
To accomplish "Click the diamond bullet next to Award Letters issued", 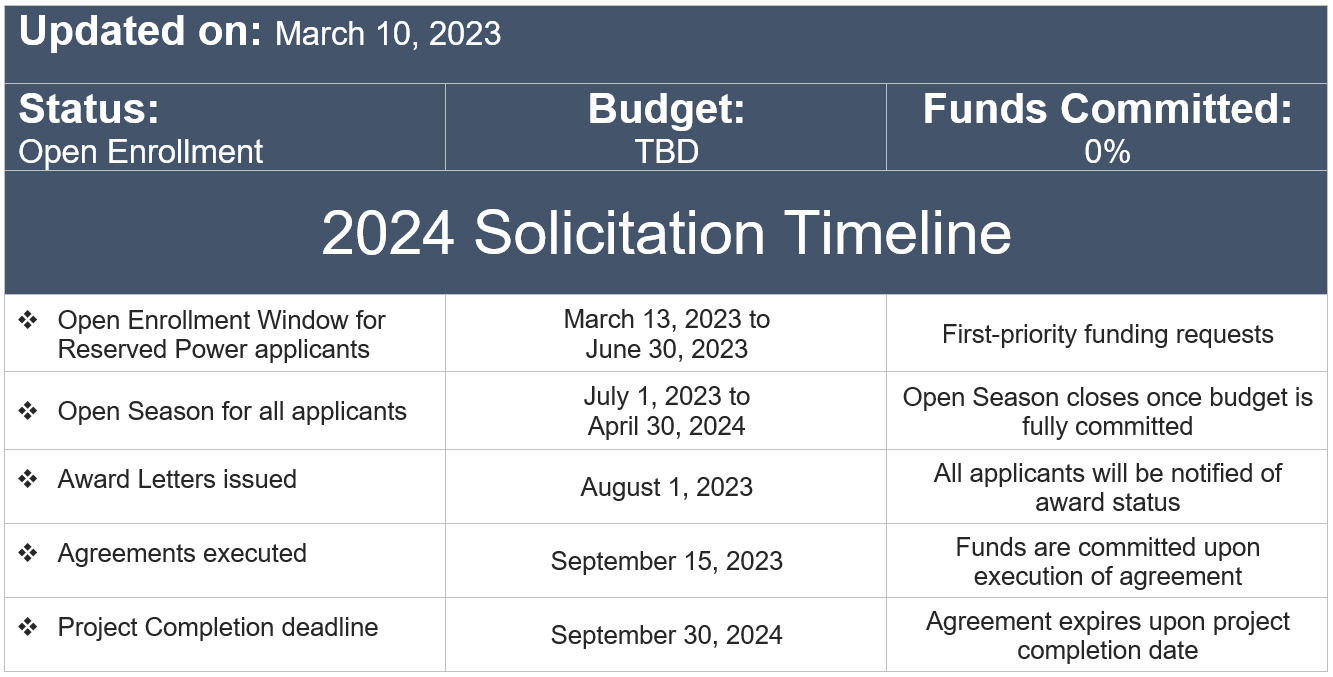I will click(x=28, y=479).
